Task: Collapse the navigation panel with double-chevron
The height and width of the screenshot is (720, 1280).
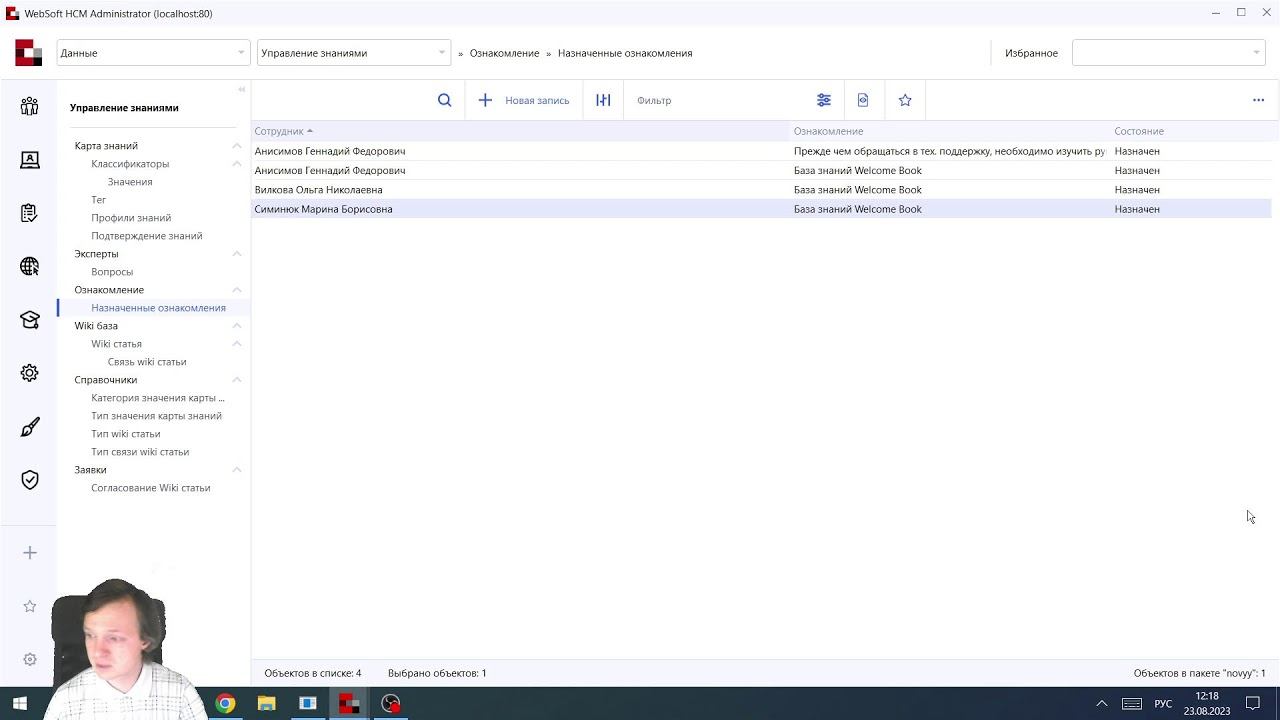Action: tap(241, 89)
